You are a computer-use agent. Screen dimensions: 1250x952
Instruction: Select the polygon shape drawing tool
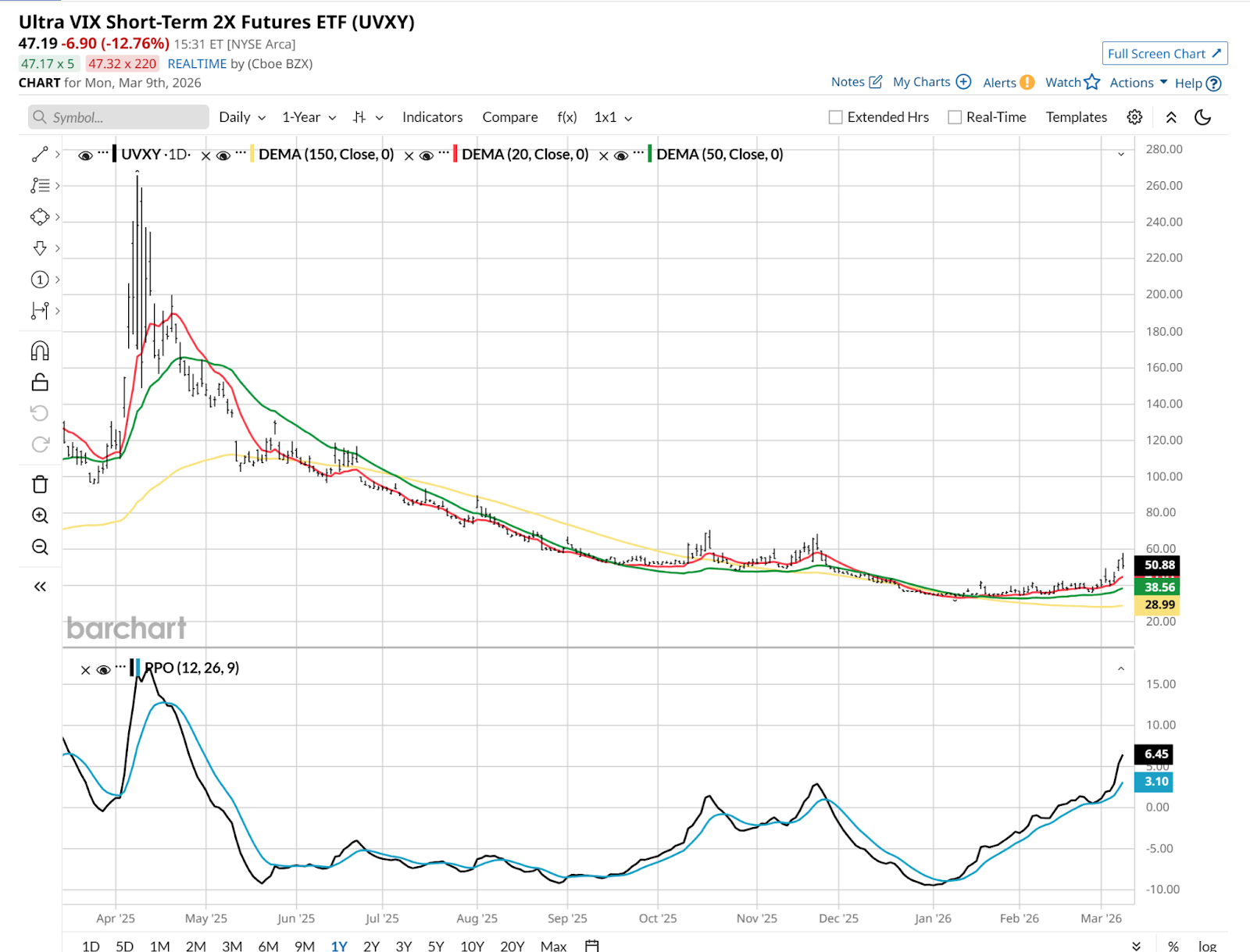(40, 217)
